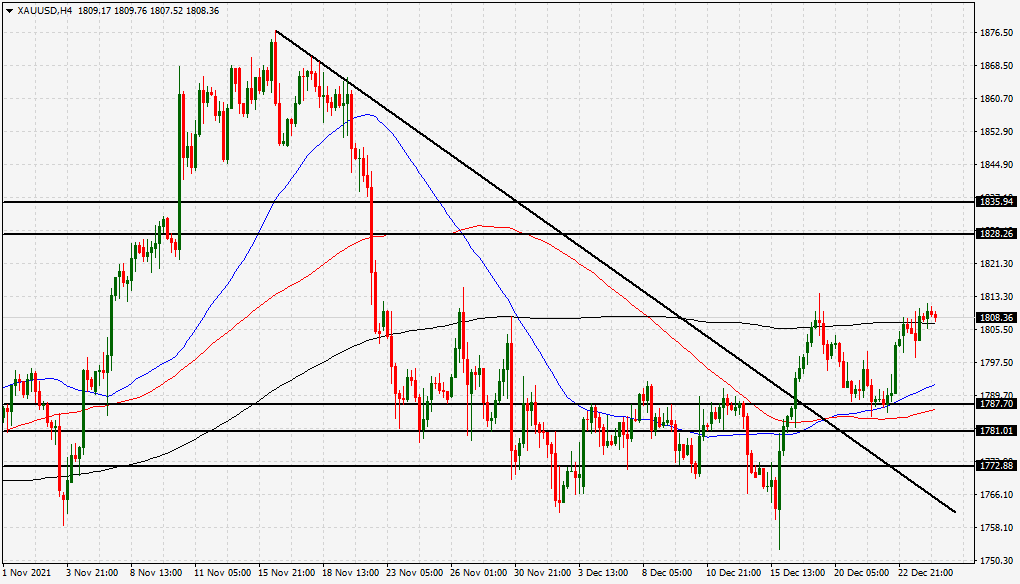This screenshot has height=584, width=1020.
Task: Click the 1844.90 price axis label
Action: [x=997, y=165]
